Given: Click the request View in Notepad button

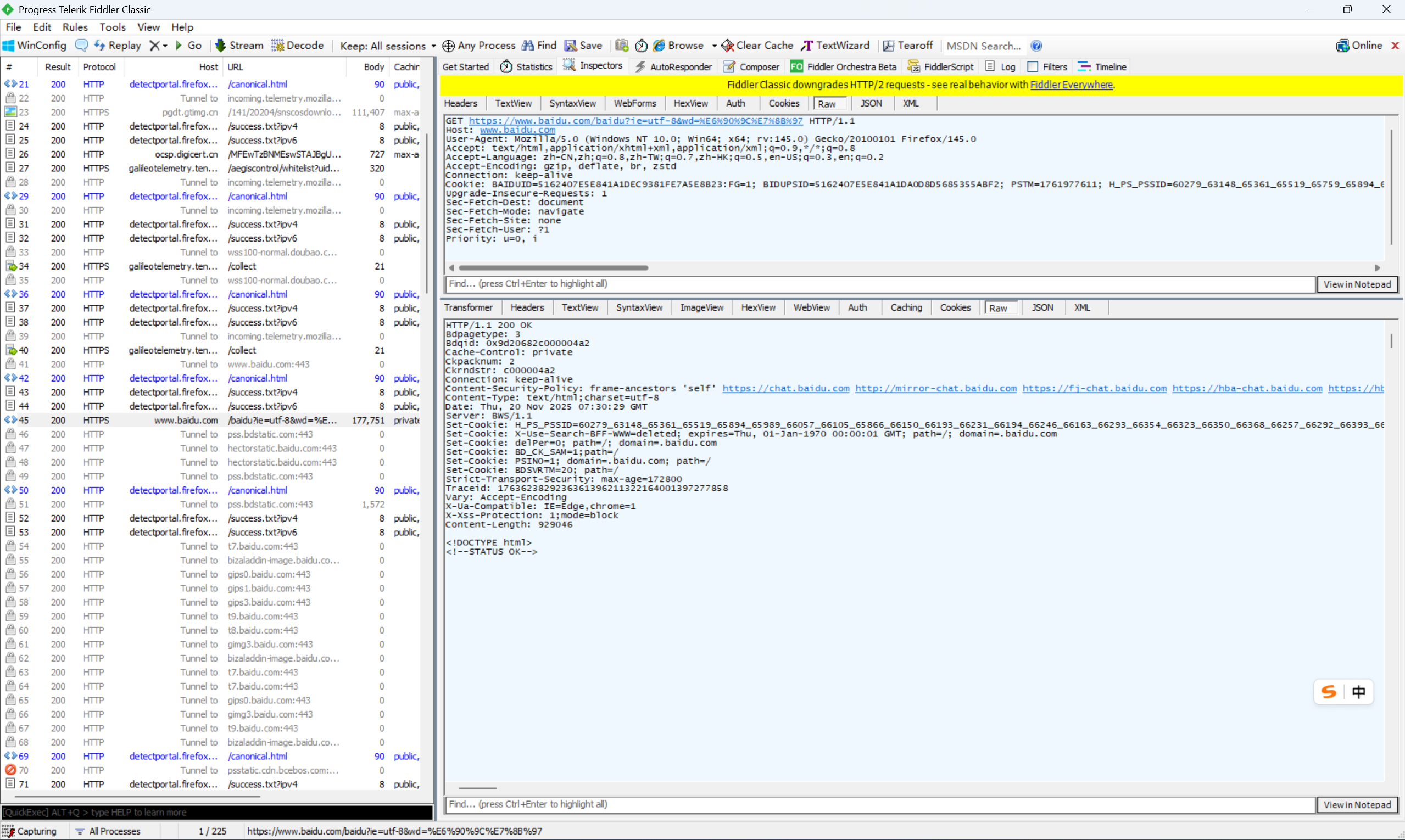Looking at the screenshot, I should (1356, 284).
